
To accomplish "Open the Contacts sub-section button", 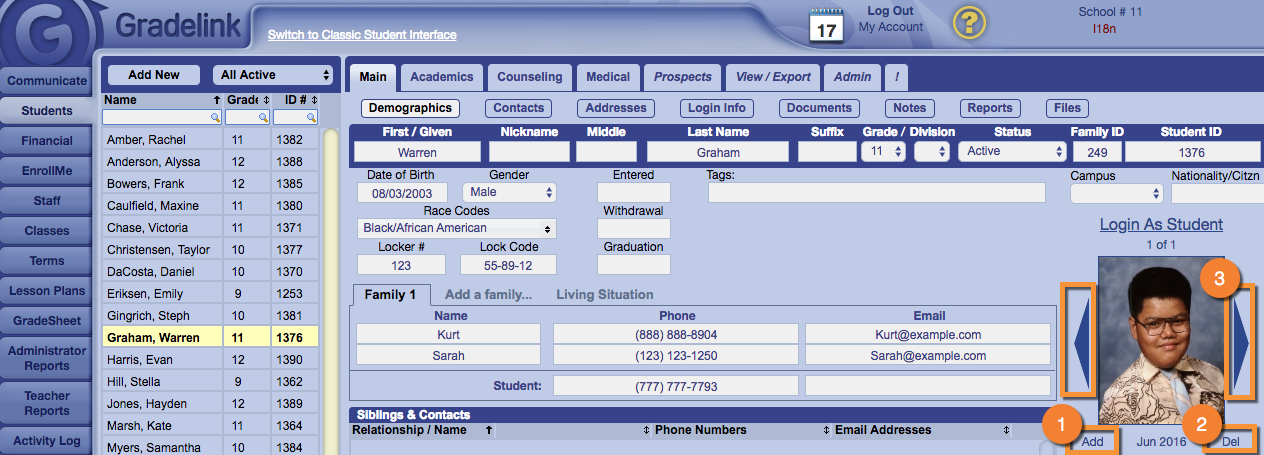I will 519,108.
